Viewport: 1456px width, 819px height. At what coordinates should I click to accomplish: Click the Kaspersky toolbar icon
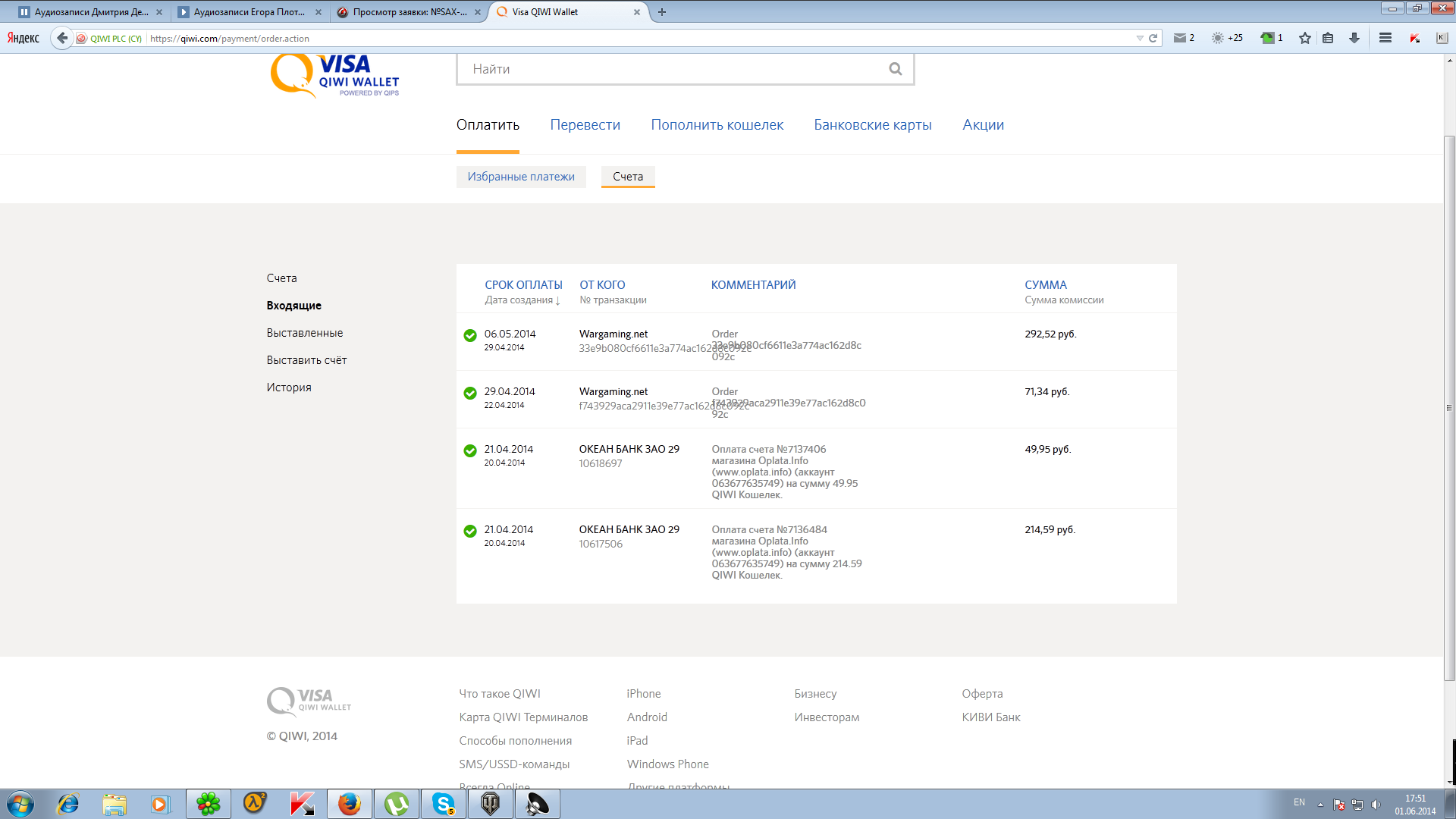pos(1415,38)
